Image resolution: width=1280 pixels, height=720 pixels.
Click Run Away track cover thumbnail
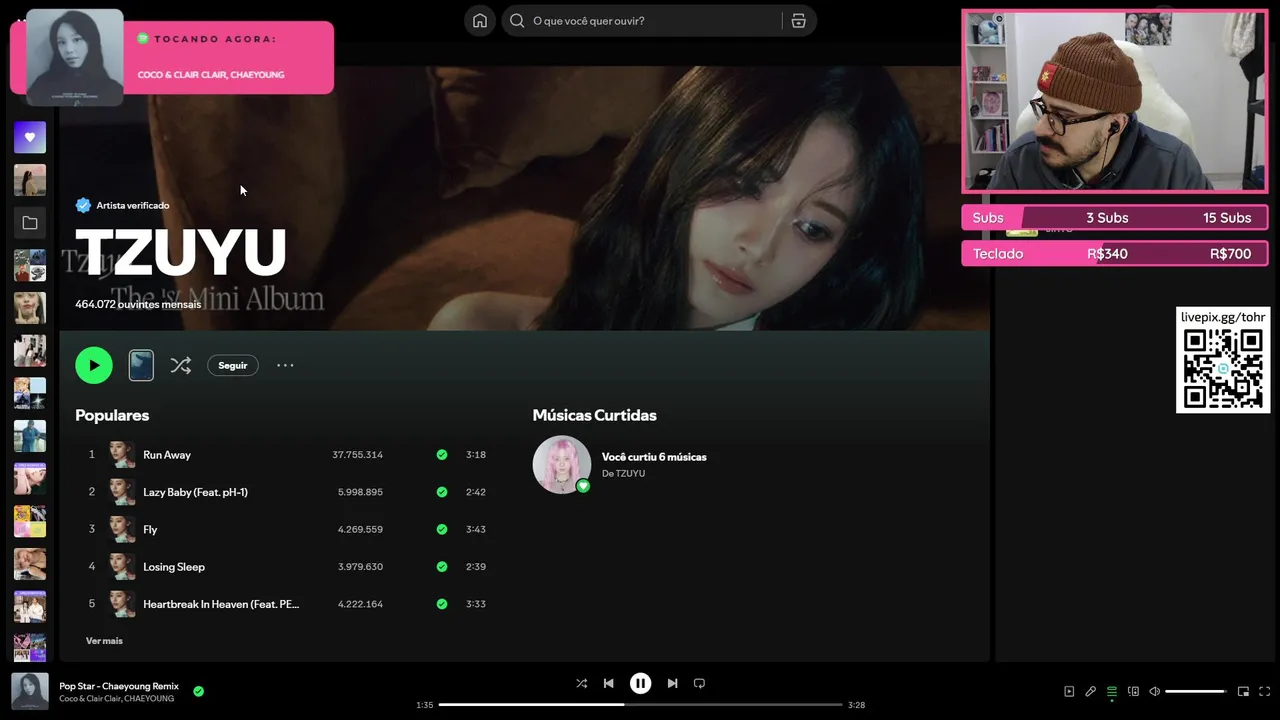pos(122,455)
